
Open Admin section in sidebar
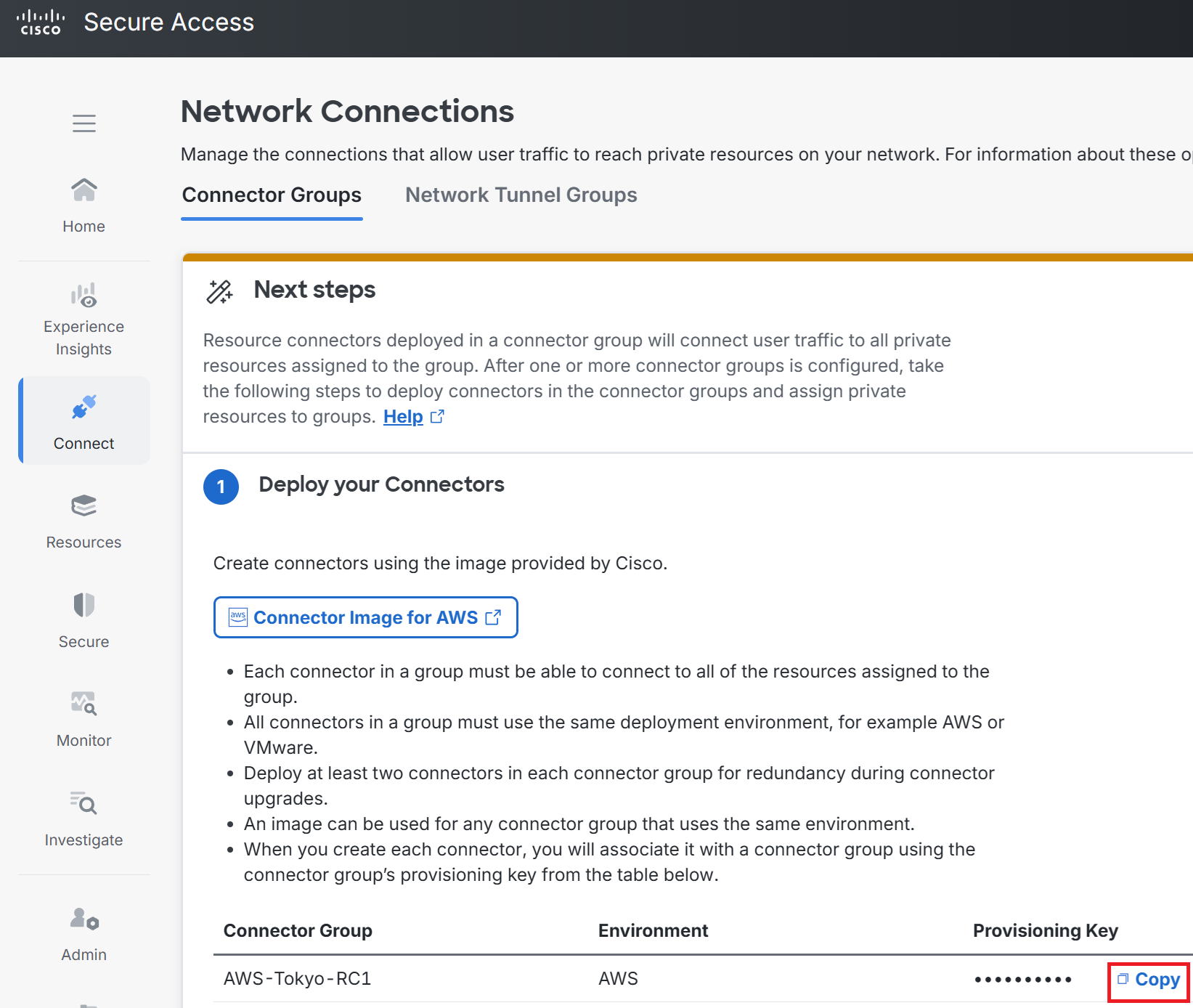tap(84, 935)
